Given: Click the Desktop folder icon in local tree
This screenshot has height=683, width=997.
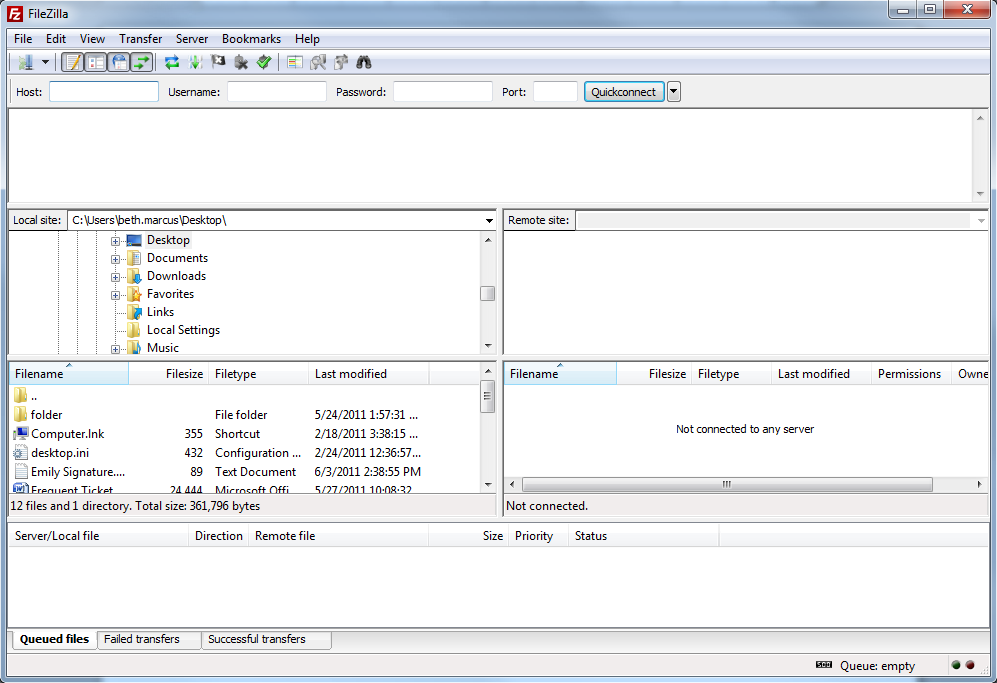Looking at the screenshot, I should click(134, 240).
